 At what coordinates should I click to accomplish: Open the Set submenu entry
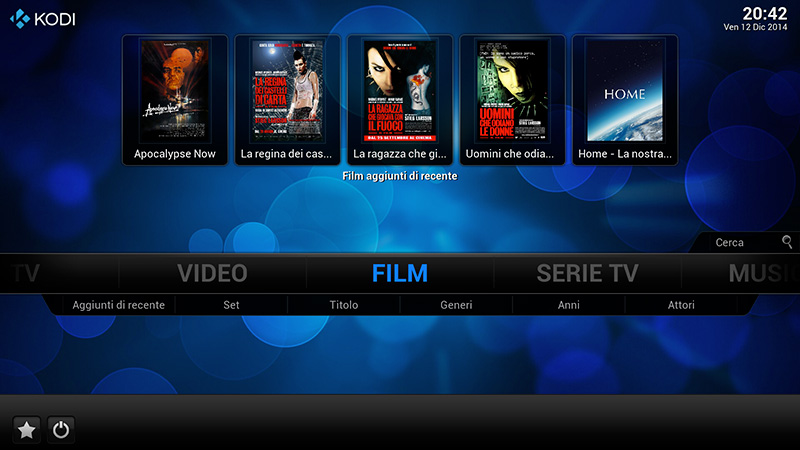[x=231, y=305]
